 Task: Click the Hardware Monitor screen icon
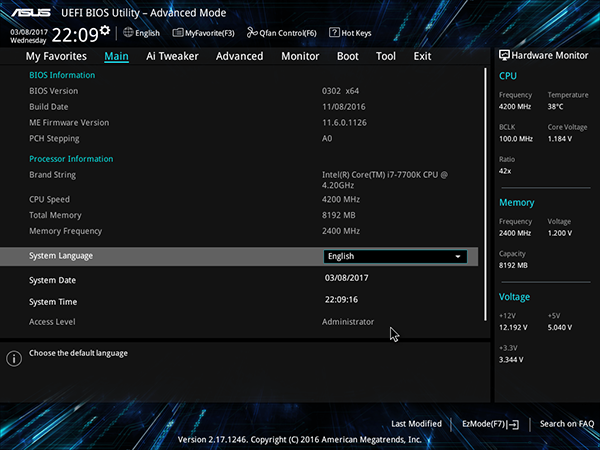point(504,55)
